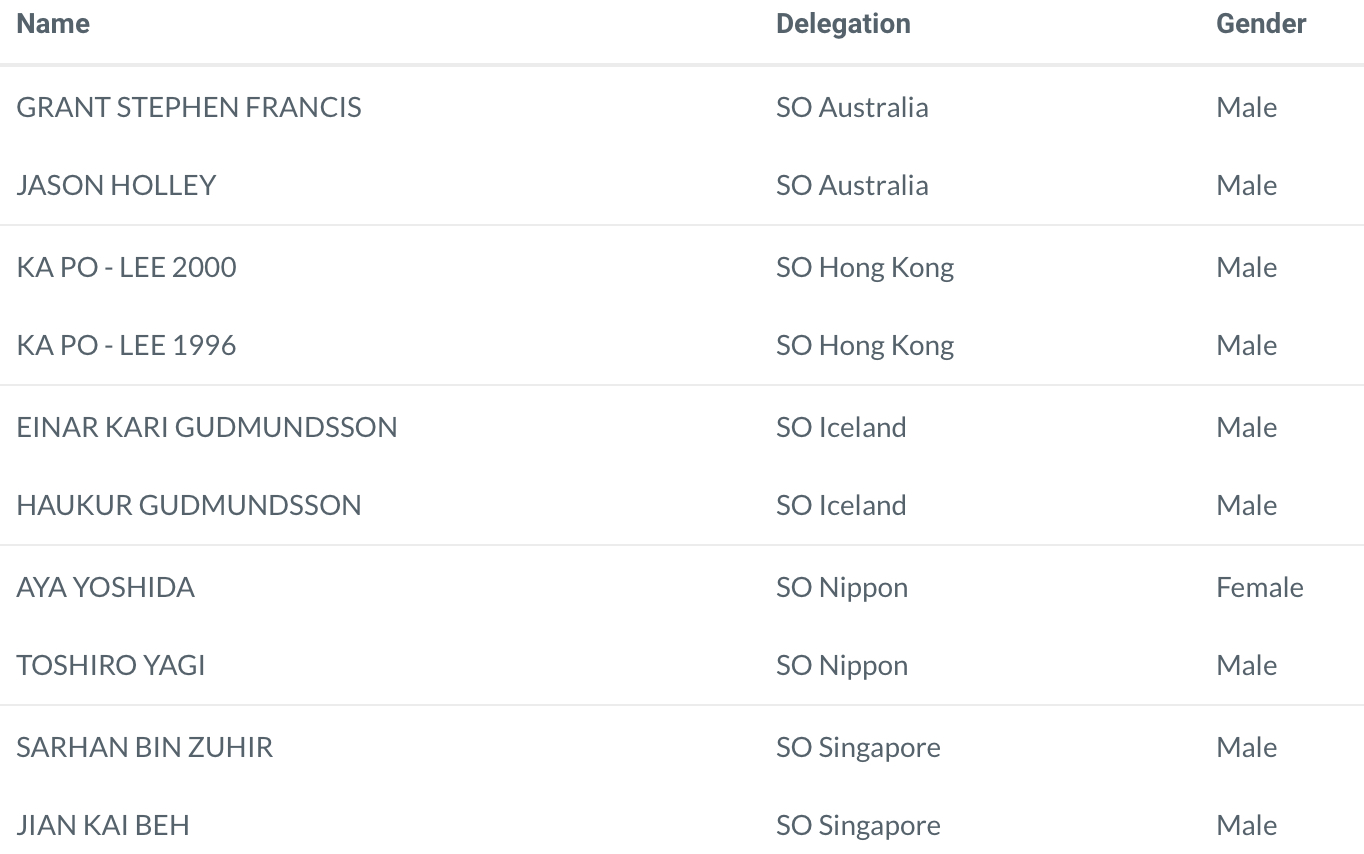Click SO Nippon delegation for Aya Yoshida
This screenshot has height=854, width=1364.
[x=842, y=587]
